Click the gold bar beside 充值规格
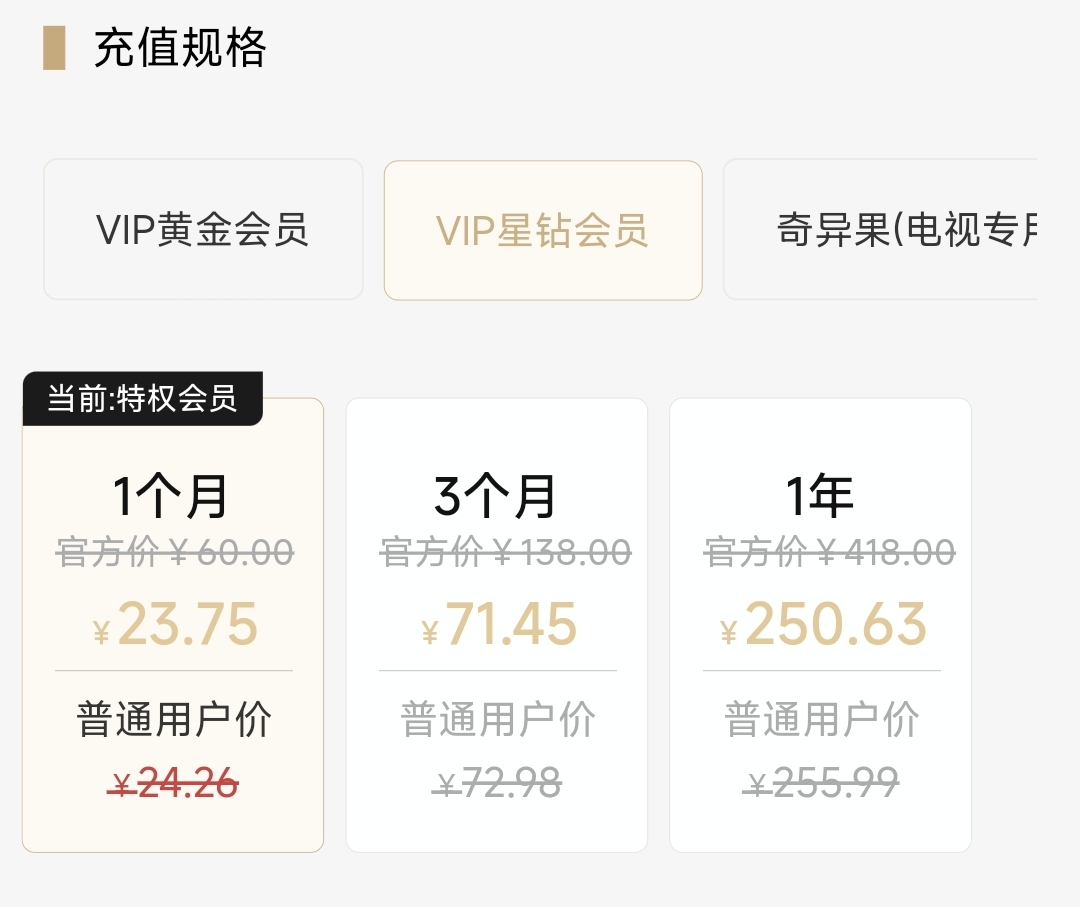 coord(54,48)
